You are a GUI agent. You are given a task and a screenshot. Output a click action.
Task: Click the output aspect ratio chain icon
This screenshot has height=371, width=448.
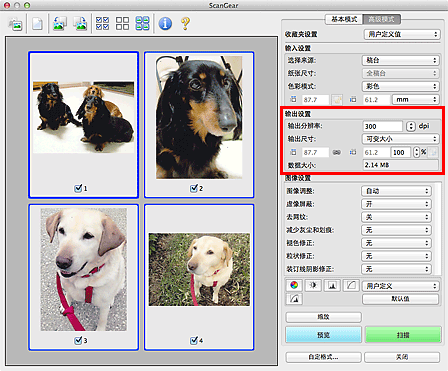point(337,152)
